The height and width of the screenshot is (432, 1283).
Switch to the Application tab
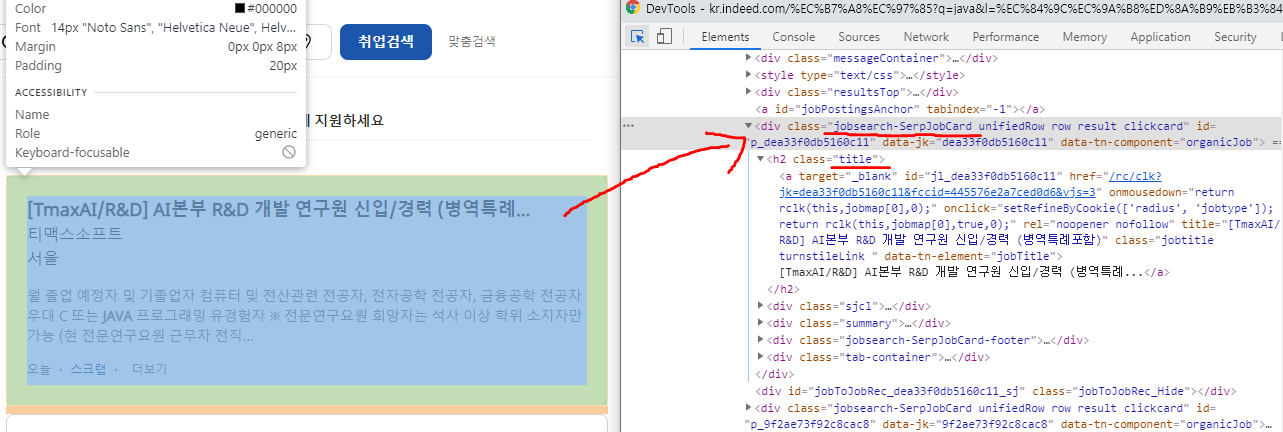point(1160,37)
